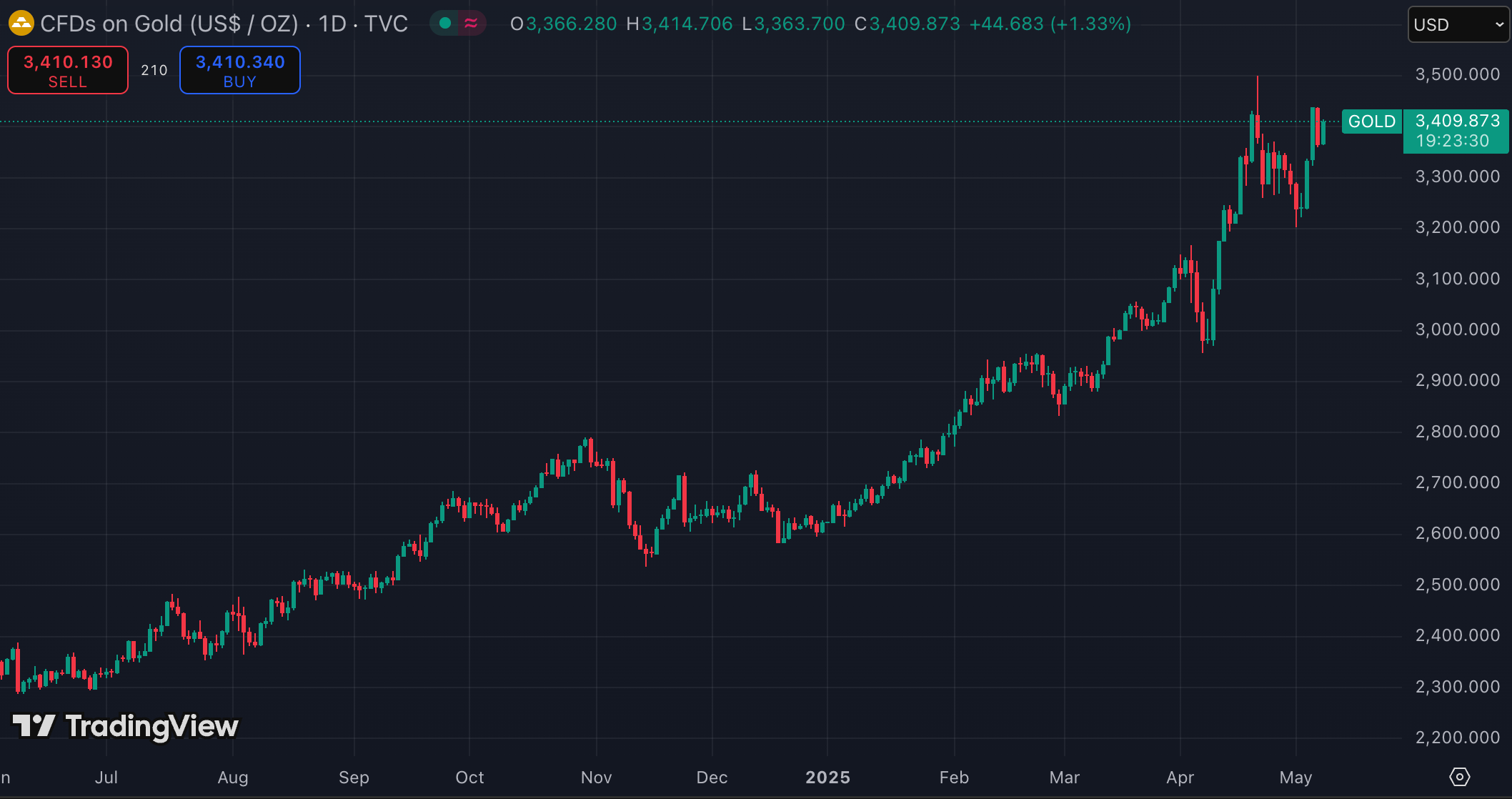Click the 2,200.000 price axis label
The height and width of the screenshot is (799, 1512).
click(x=1457, y=738)
